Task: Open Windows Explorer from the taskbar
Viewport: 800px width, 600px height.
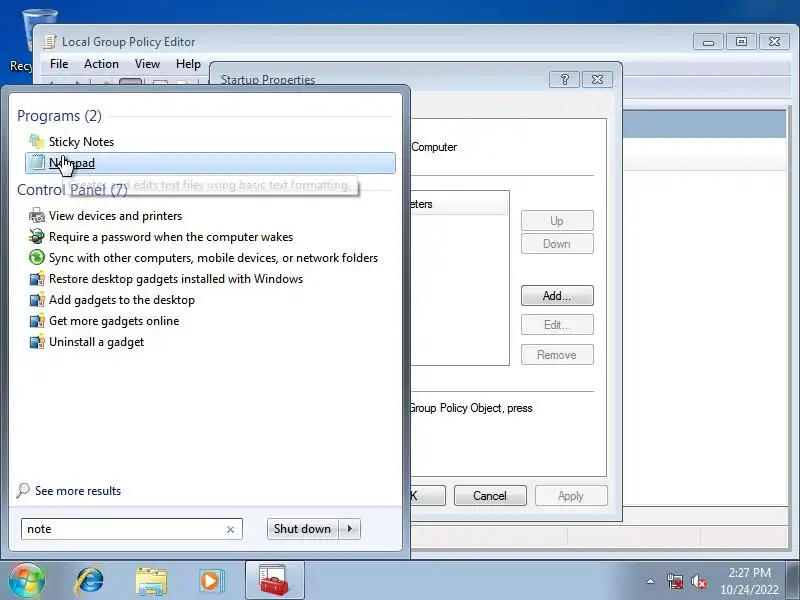Action: point(151,581)
